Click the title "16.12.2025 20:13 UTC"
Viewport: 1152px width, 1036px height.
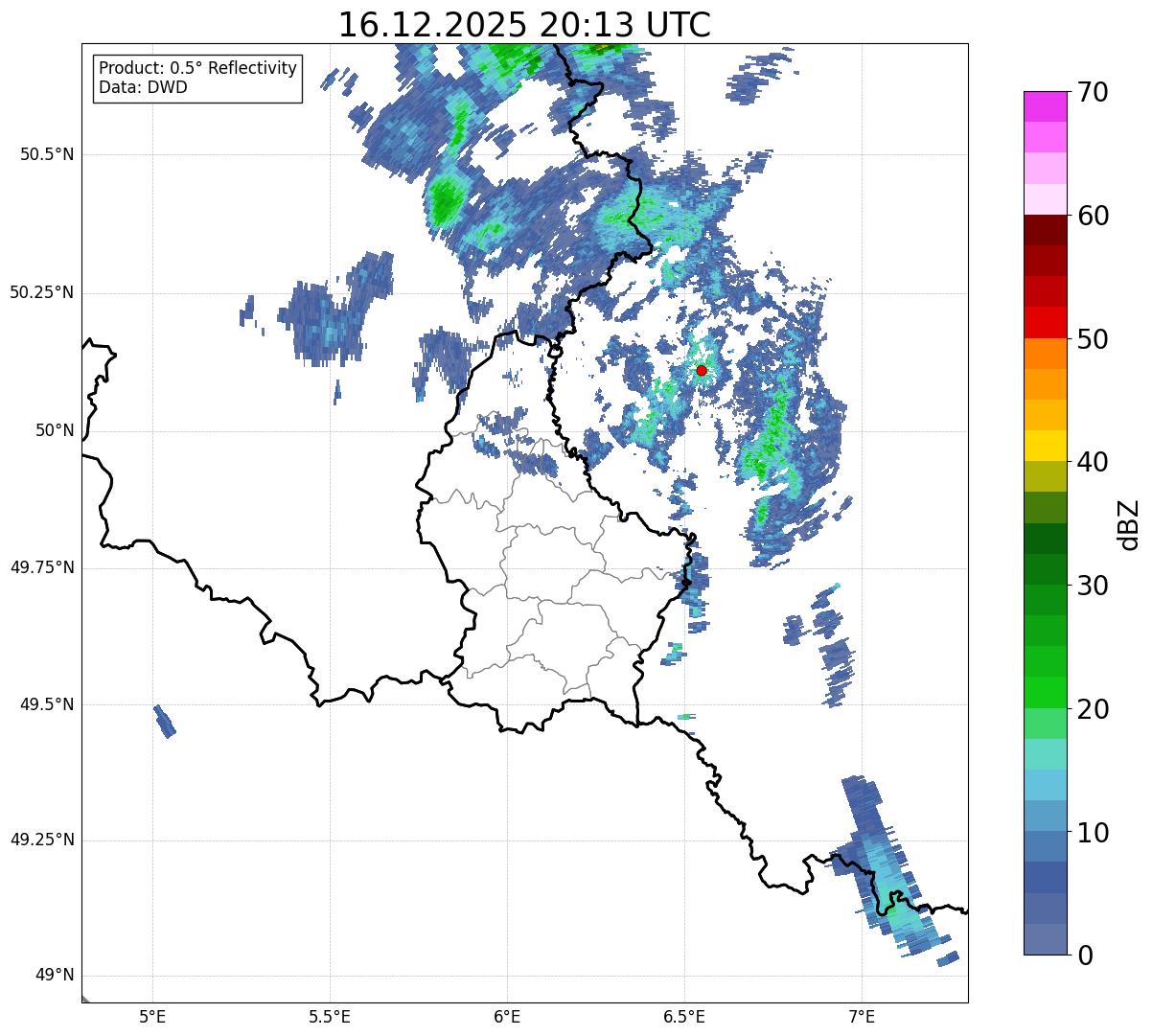524,25
